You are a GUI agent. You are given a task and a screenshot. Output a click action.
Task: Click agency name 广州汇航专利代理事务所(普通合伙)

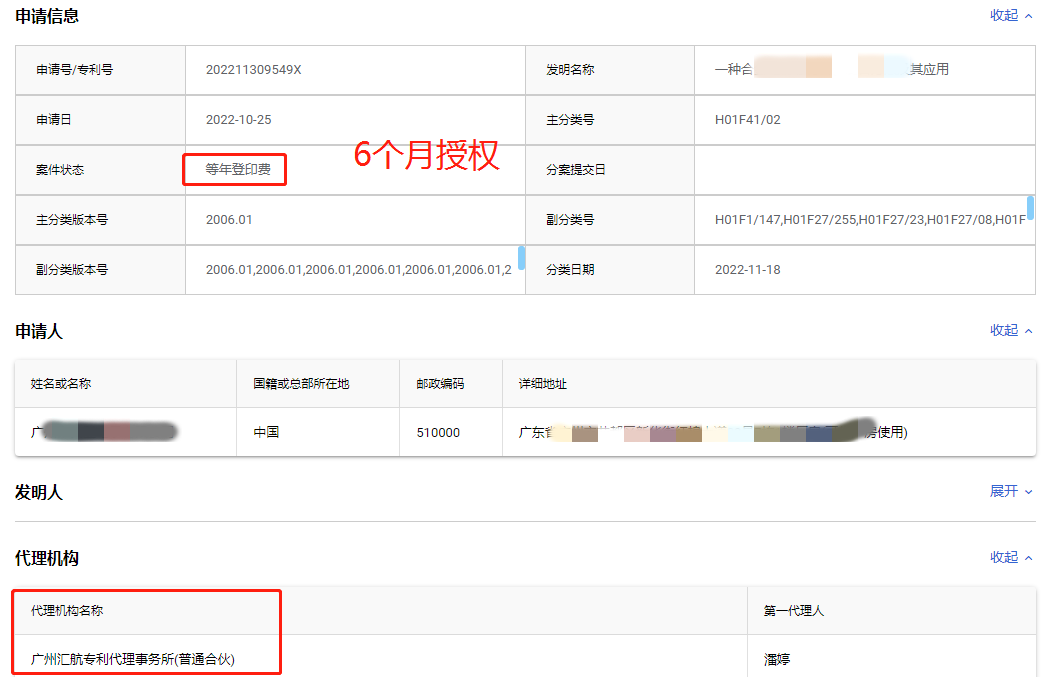pos(133,660)
